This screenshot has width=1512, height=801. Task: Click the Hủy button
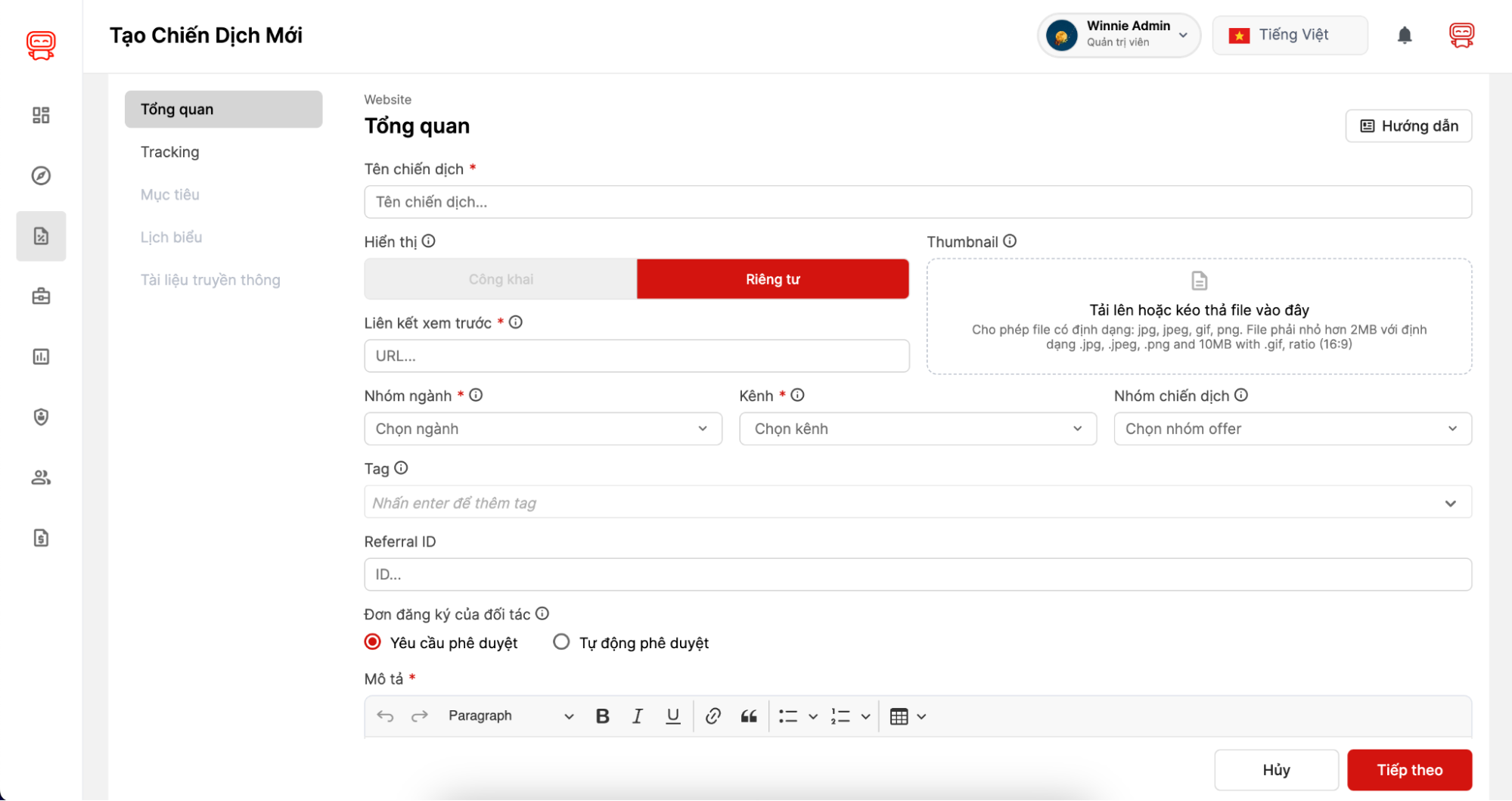point(1275,770)
